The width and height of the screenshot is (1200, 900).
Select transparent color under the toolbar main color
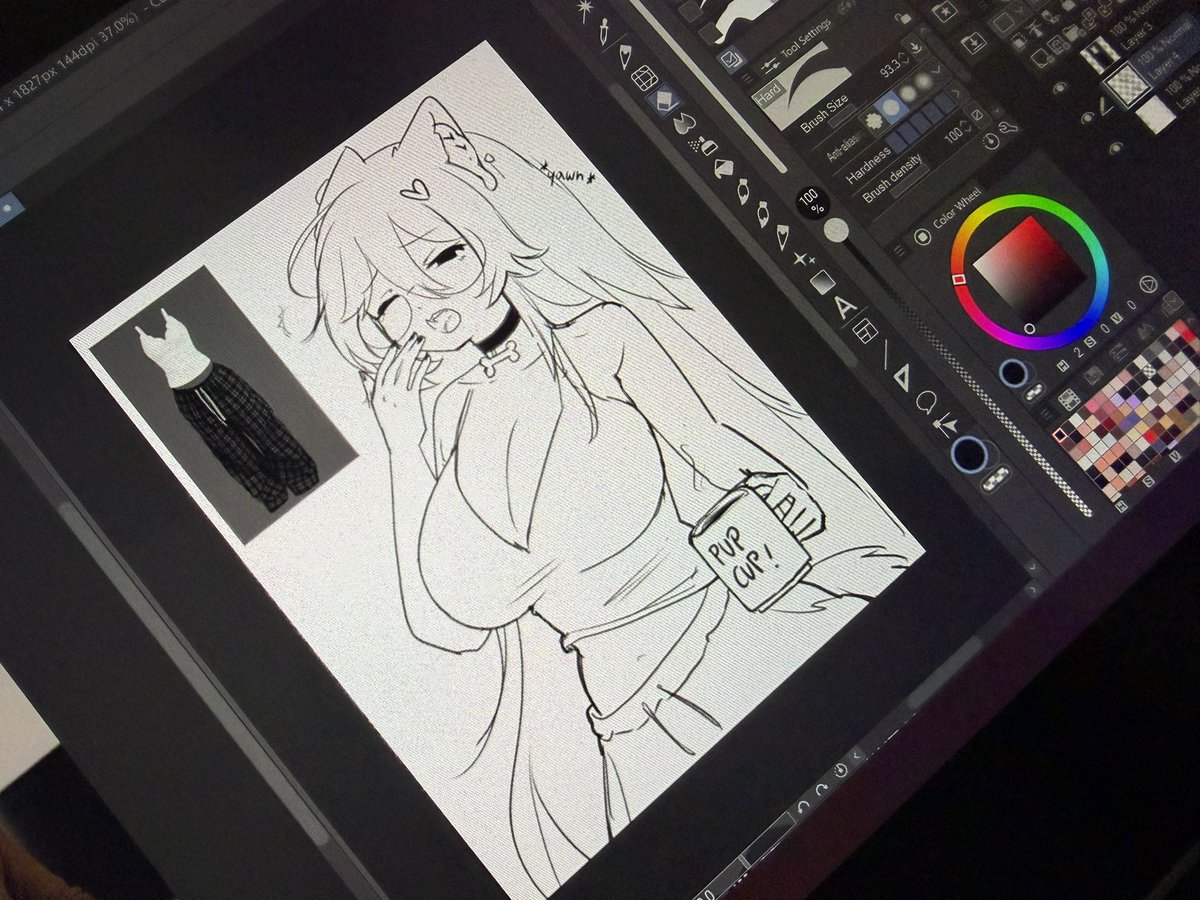(994, 476)
